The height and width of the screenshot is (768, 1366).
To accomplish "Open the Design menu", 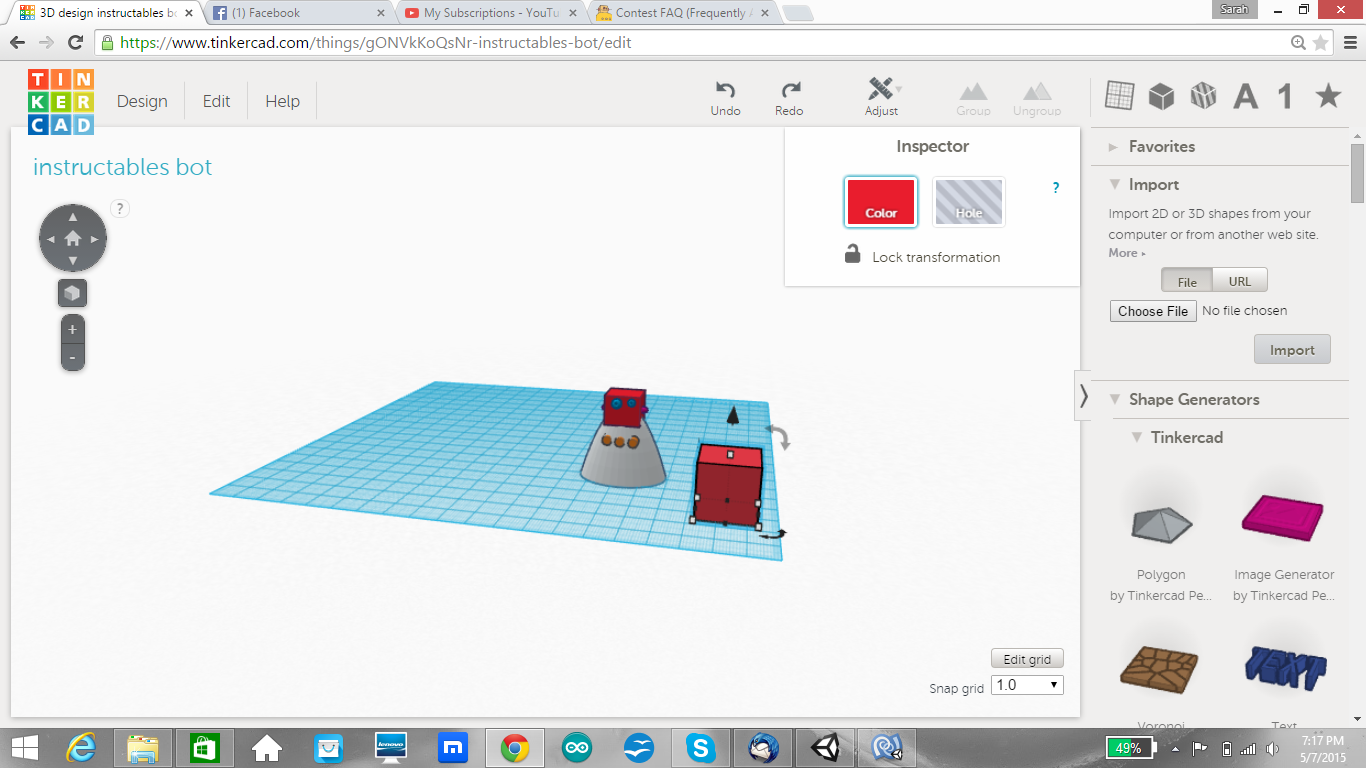I will [142, 101].
